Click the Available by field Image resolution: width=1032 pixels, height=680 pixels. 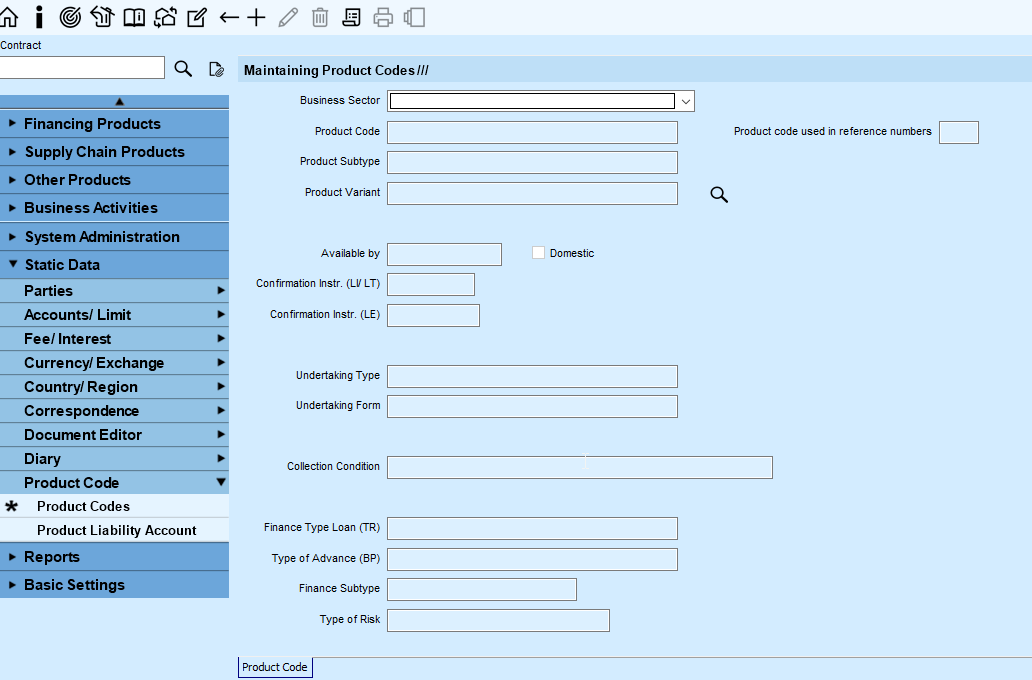444,254
